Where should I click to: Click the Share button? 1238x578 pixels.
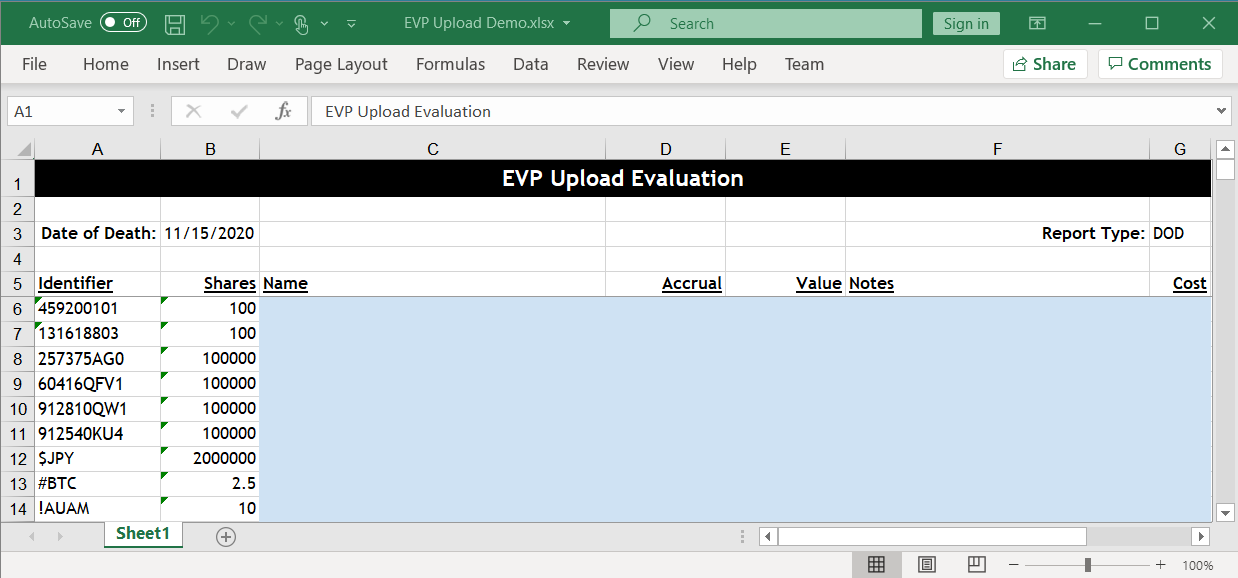coord(1044,64)
